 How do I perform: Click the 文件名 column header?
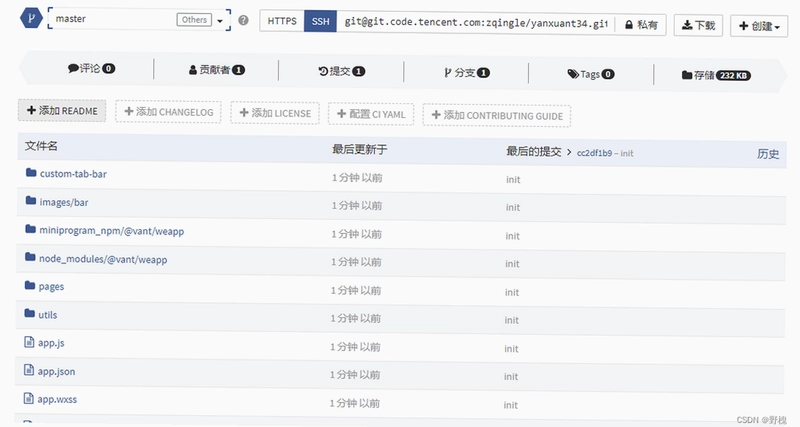click(x=41, y=146)
